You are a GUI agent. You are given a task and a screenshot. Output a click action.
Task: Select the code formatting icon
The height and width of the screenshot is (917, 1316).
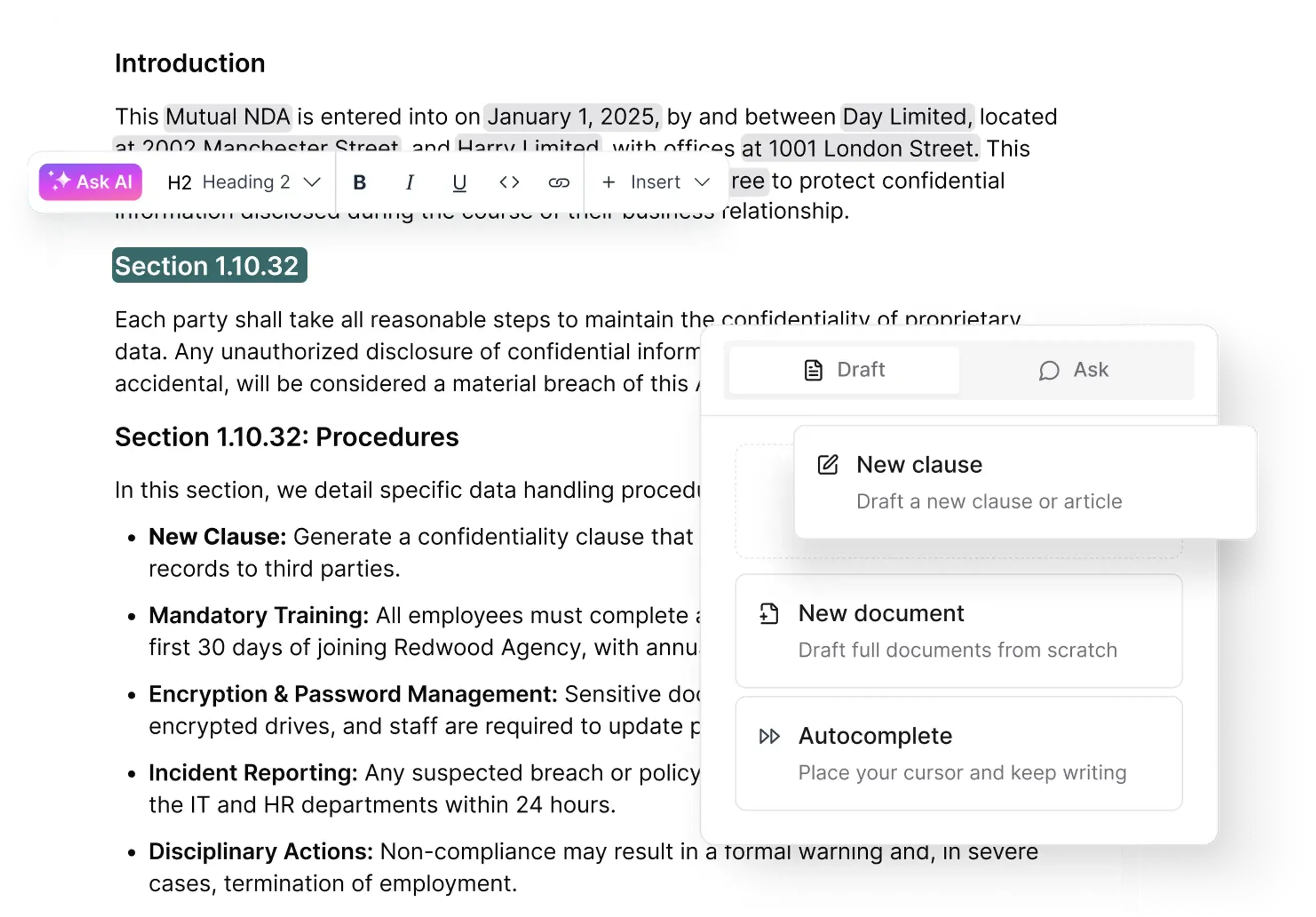point(509,183)
